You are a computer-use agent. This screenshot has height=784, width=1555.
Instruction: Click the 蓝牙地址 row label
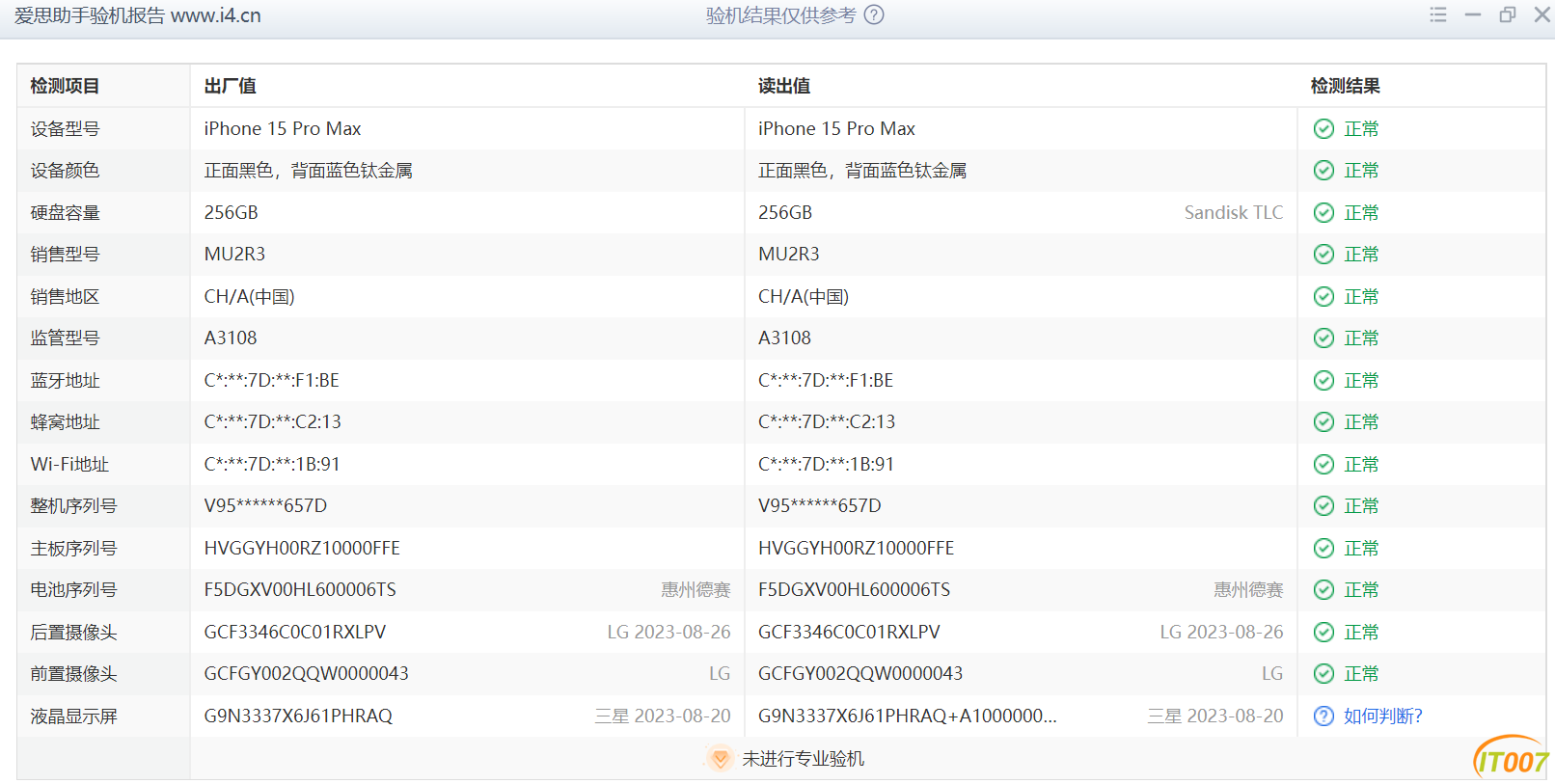click(x=65, y=381)
